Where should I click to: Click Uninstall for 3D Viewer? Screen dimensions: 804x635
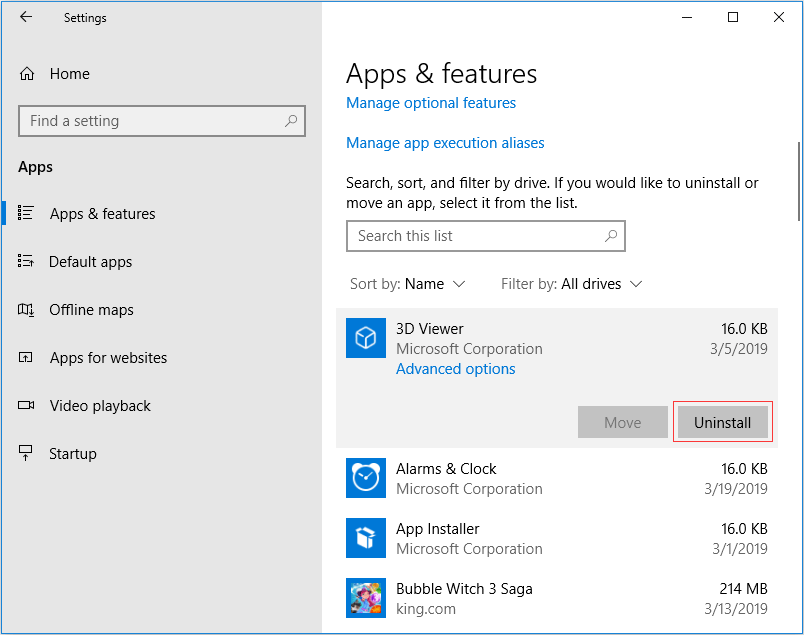point(722,422)
